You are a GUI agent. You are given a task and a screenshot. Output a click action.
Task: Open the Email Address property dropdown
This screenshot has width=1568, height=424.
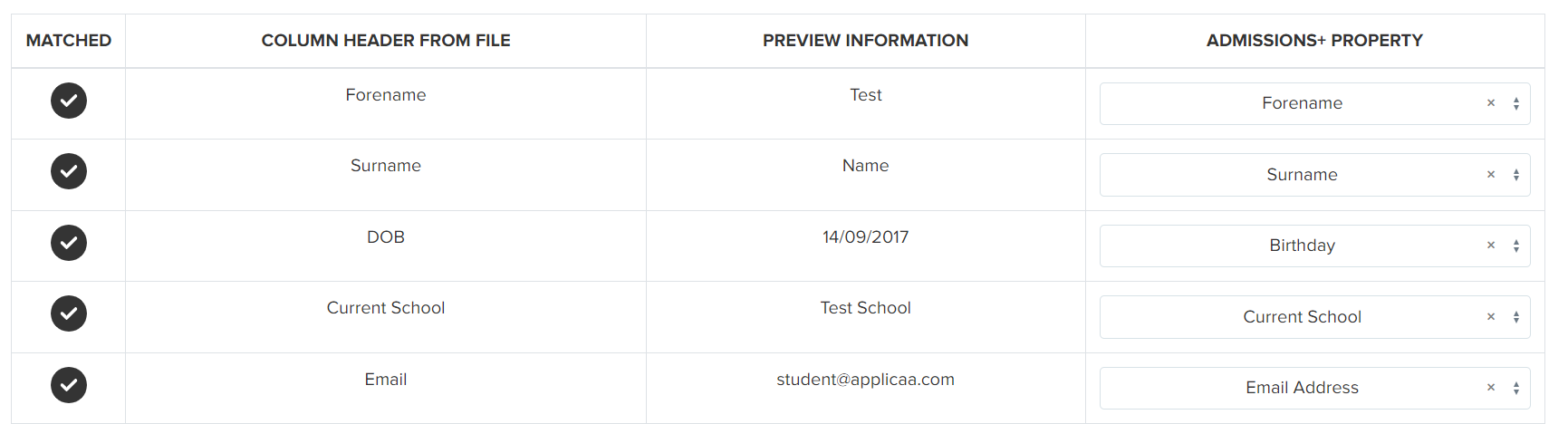pyautogui.click(x=1515, y=388)
